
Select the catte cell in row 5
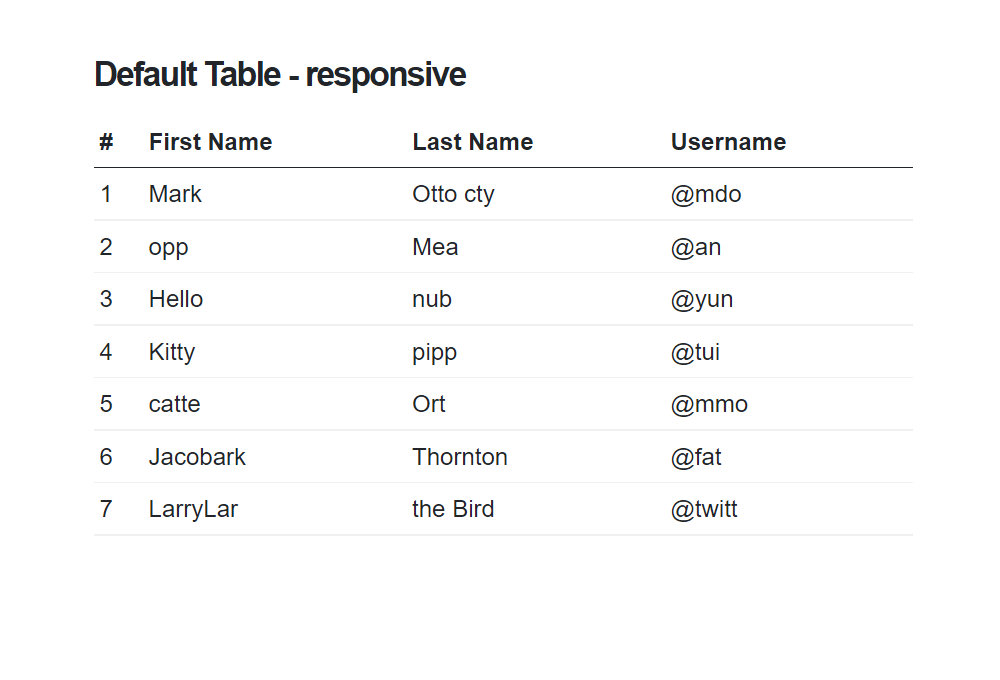[x=175, y=404]
